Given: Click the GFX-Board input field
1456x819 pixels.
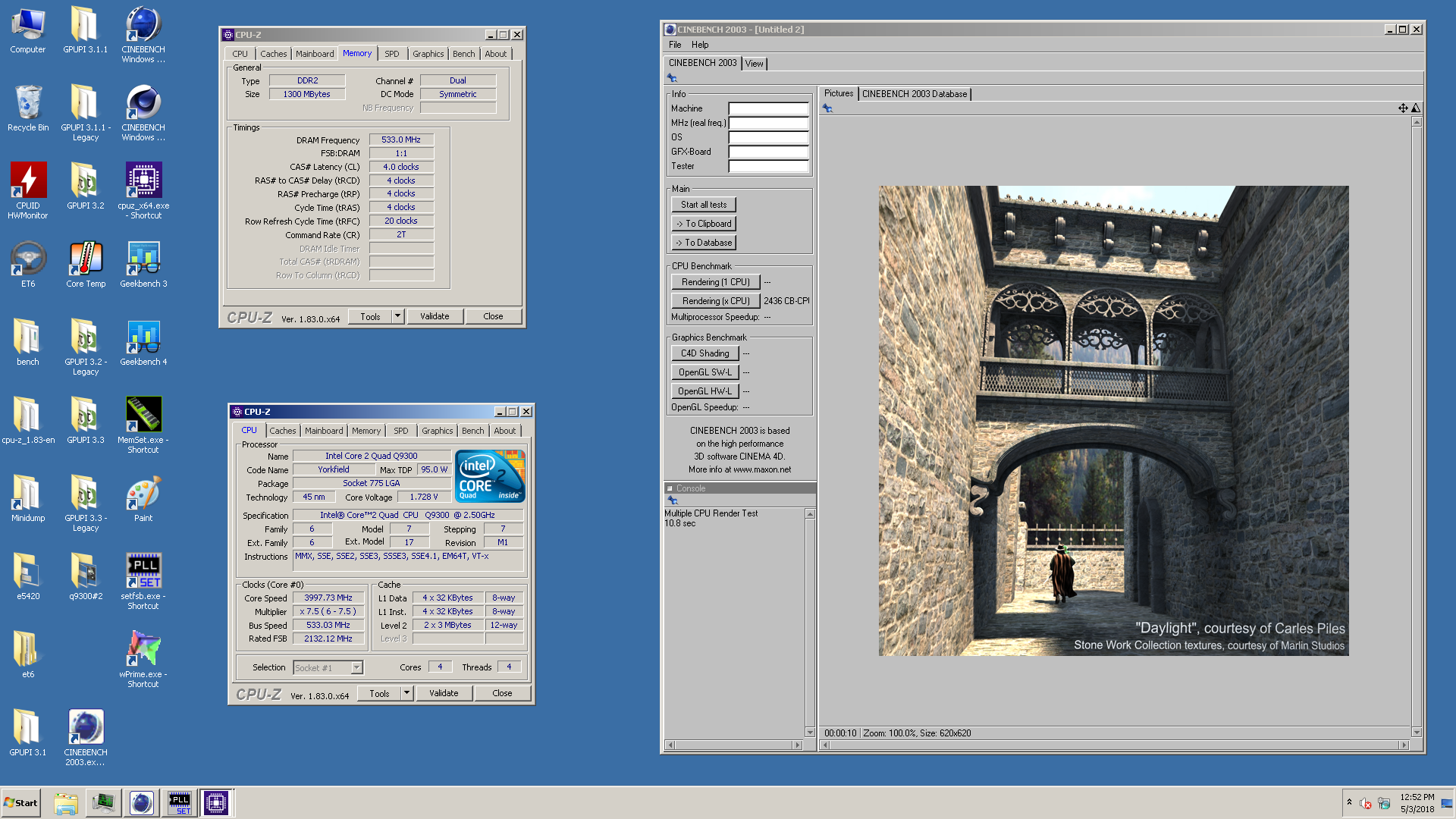Looking at the screenshot, I should point(769,152).
